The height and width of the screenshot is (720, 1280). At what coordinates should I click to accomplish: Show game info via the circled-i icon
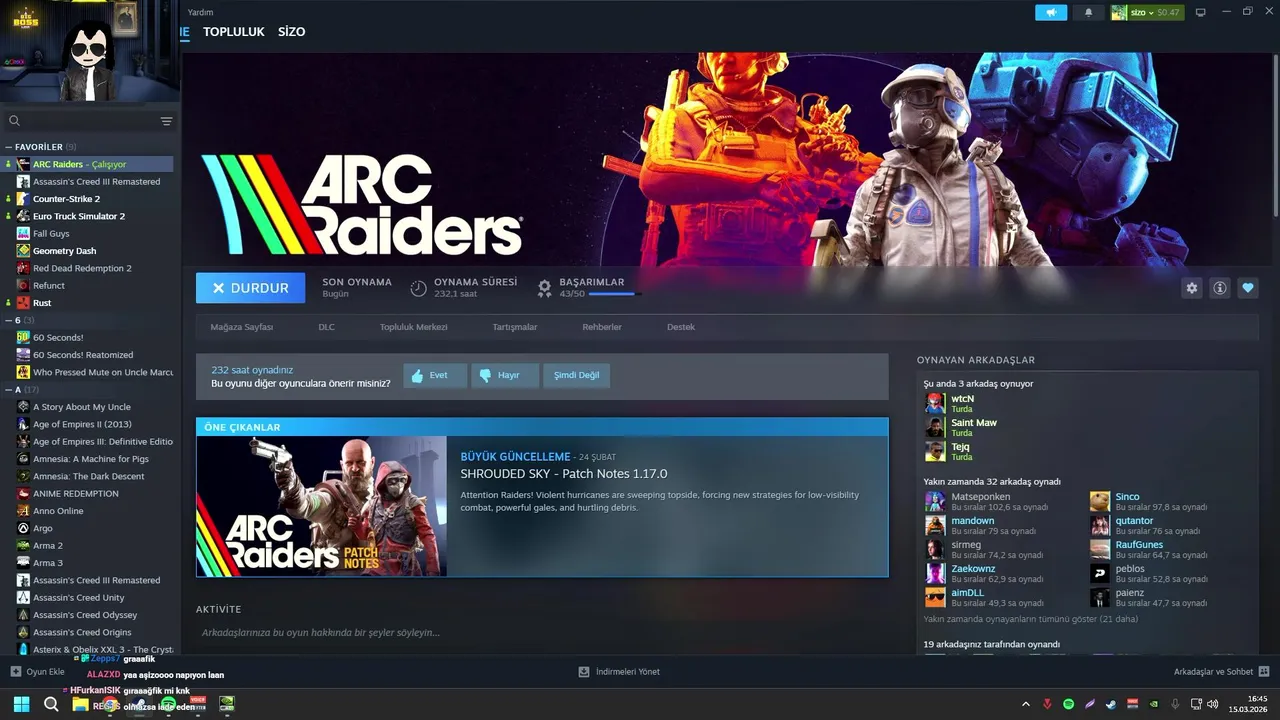click(x=1220, y=288)
